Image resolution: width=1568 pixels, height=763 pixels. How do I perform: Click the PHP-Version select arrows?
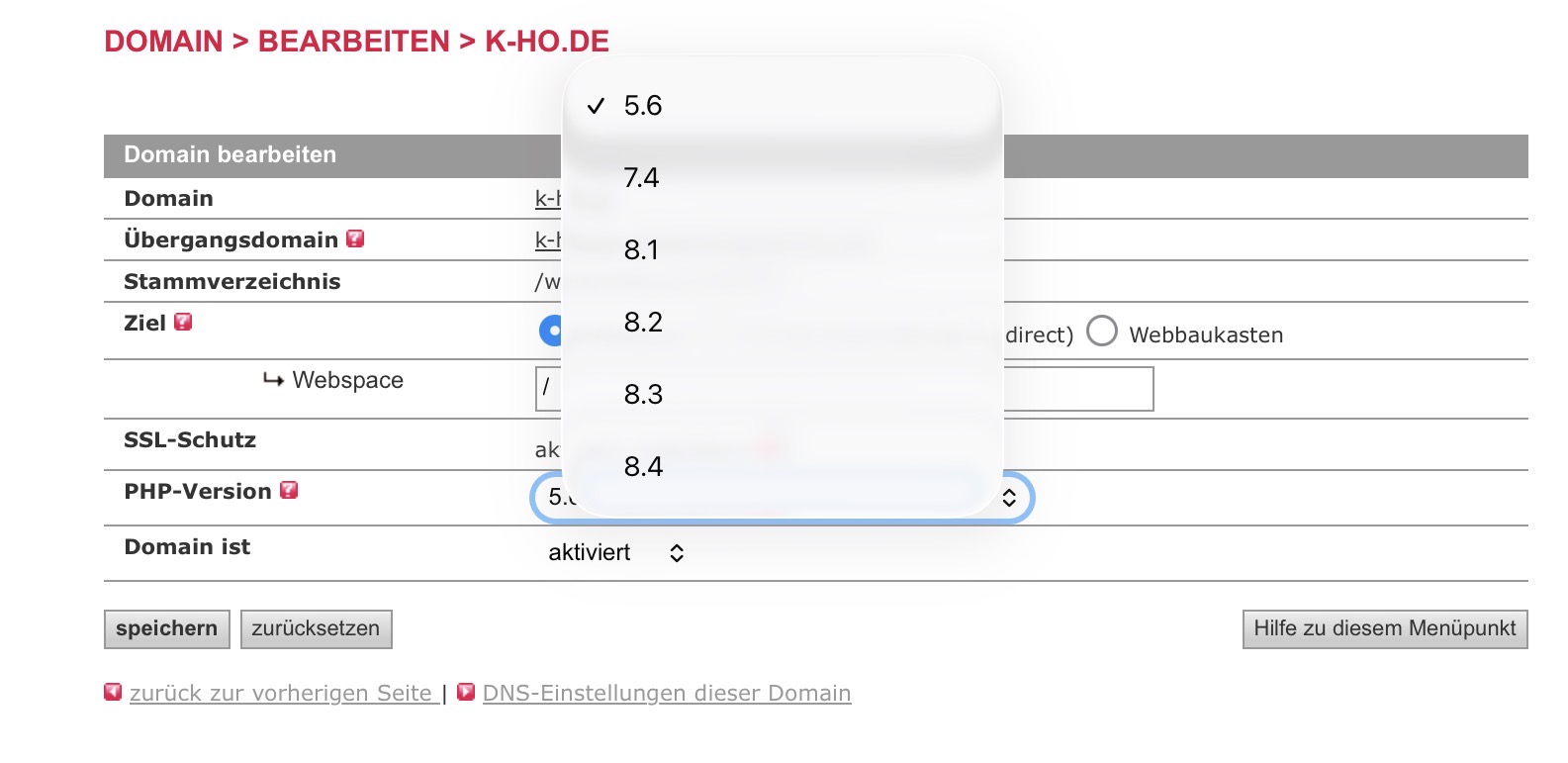[1009, 498]
